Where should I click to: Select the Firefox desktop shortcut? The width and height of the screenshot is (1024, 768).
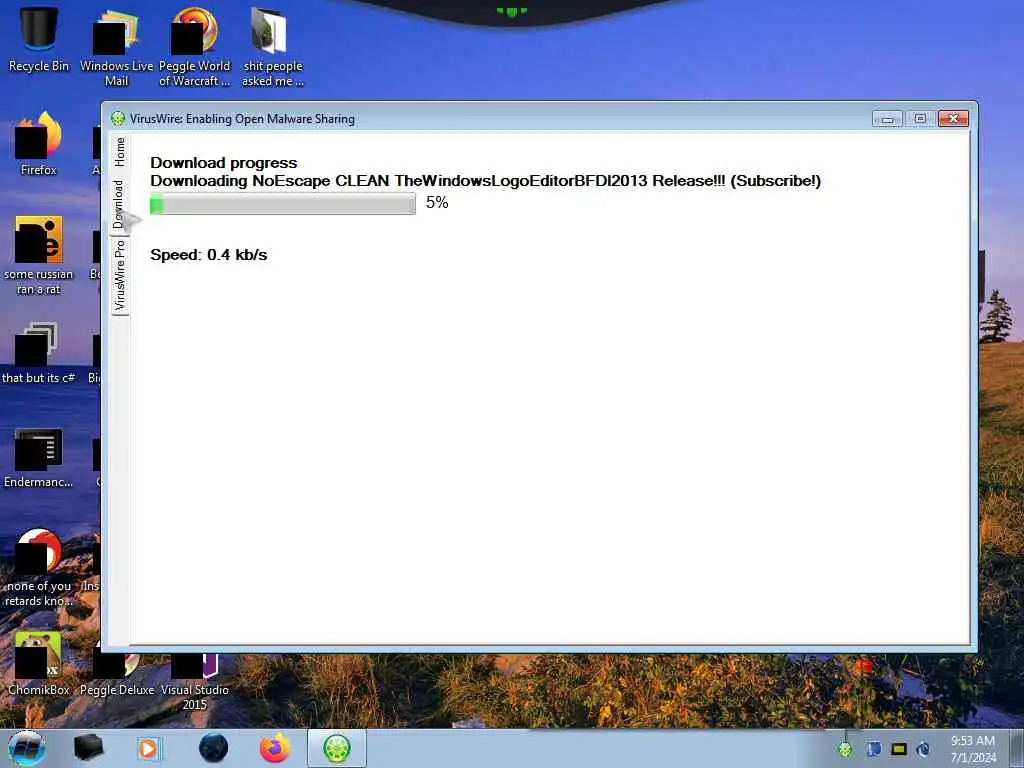(x=39, y=144)
